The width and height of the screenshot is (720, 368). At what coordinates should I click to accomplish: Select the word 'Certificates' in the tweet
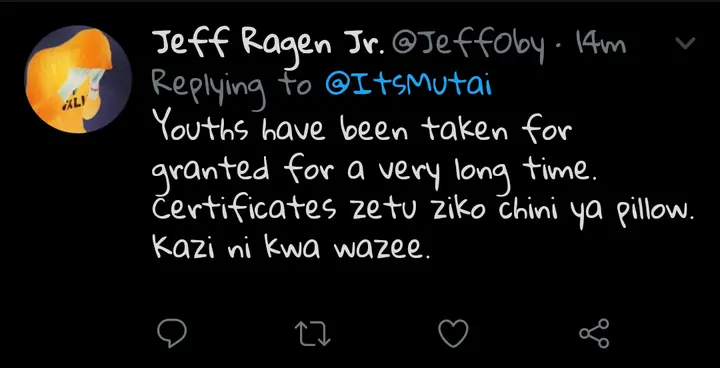[243, 207]
